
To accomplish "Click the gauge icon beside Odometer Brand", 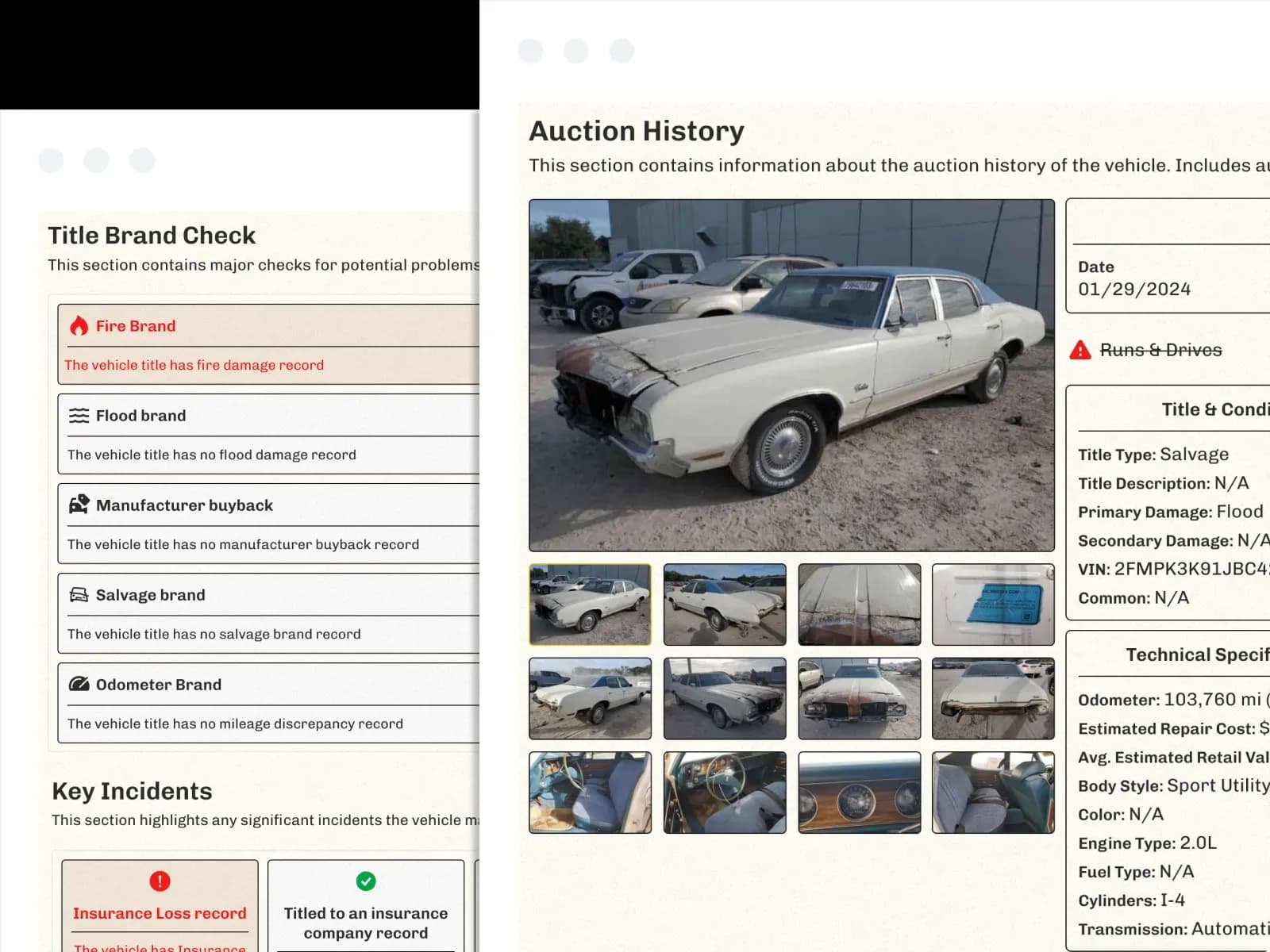I will [79, 684].
